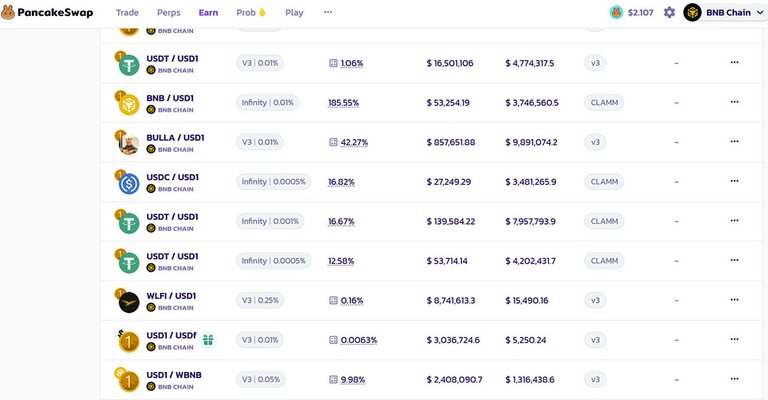Click the 185.55% APR link for BNB / USD1
The image size is (768, 400).
click(346, 102)
